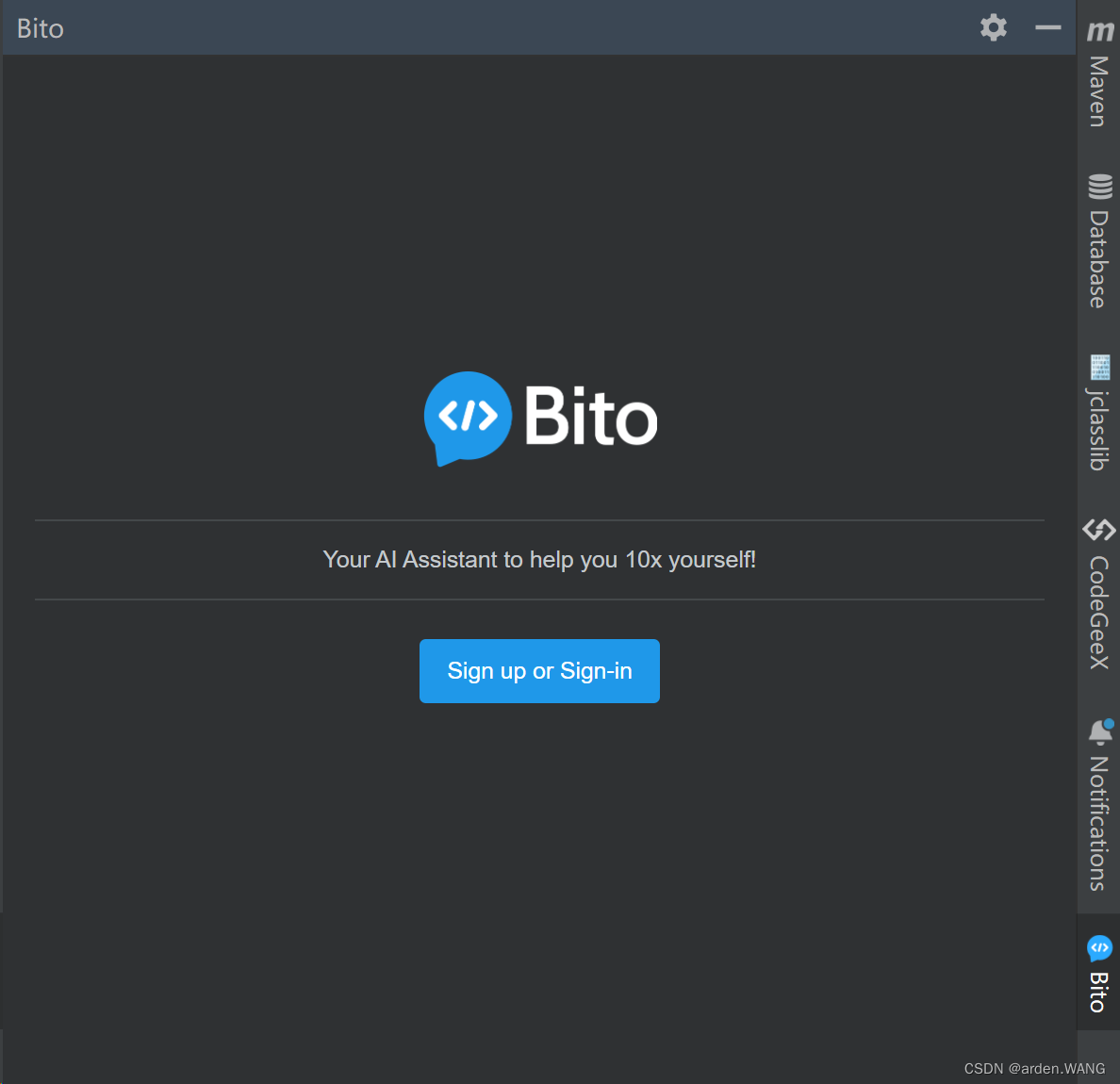This screenshot has height=1084, width=1120.
Task: Click the Bito chat bubble logo
Action: pos(468,417)
